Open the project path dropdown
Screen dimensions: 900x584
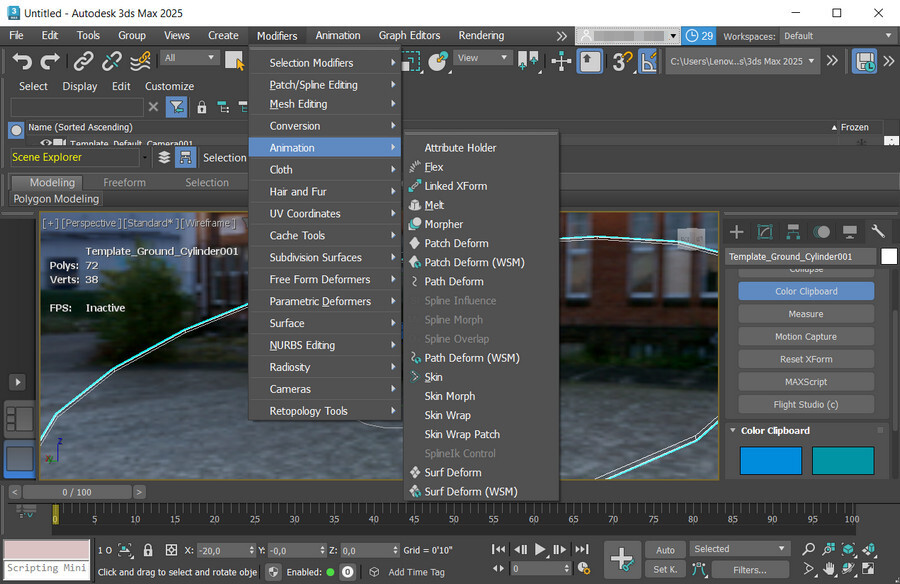(742, 61)
